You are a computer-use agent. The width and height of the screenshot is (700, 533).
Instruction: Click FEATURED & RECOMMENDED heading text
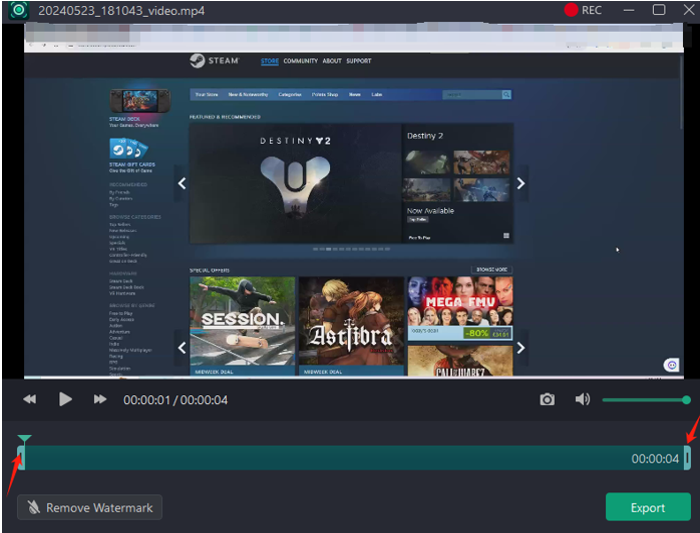(x=225, y=117)
